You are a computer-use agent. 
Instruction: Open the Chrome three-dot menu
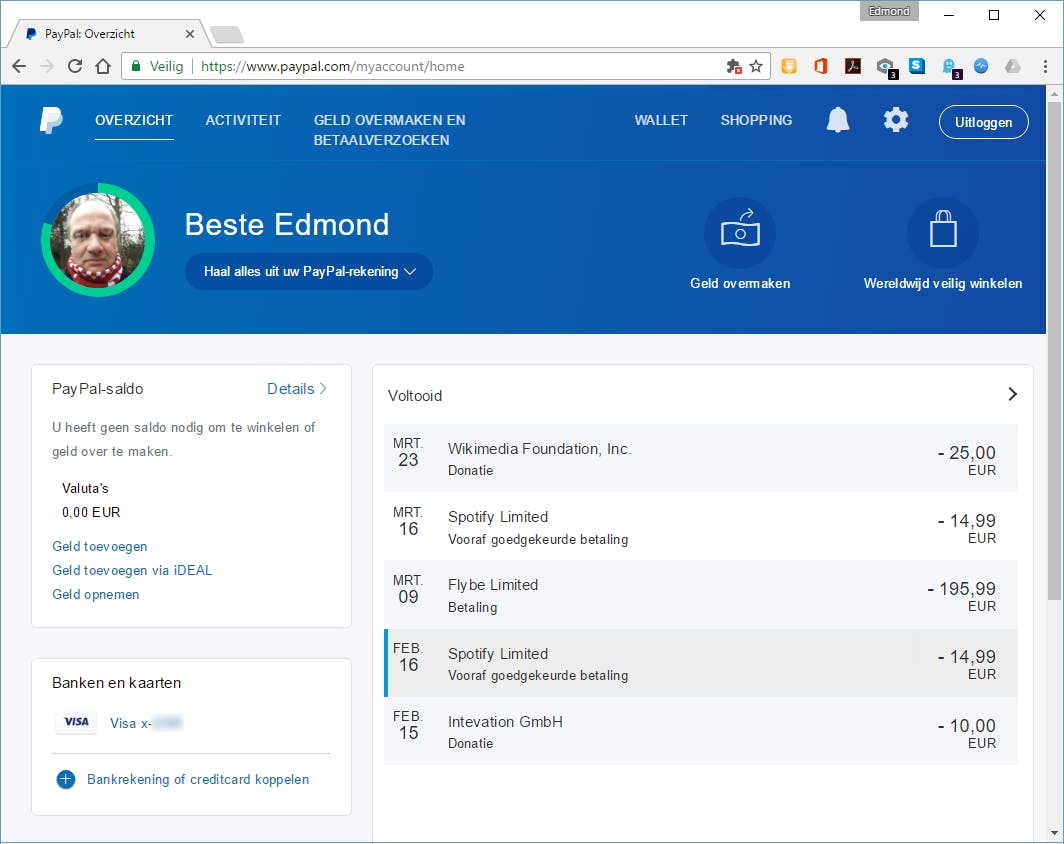[x=1045, y=67]
